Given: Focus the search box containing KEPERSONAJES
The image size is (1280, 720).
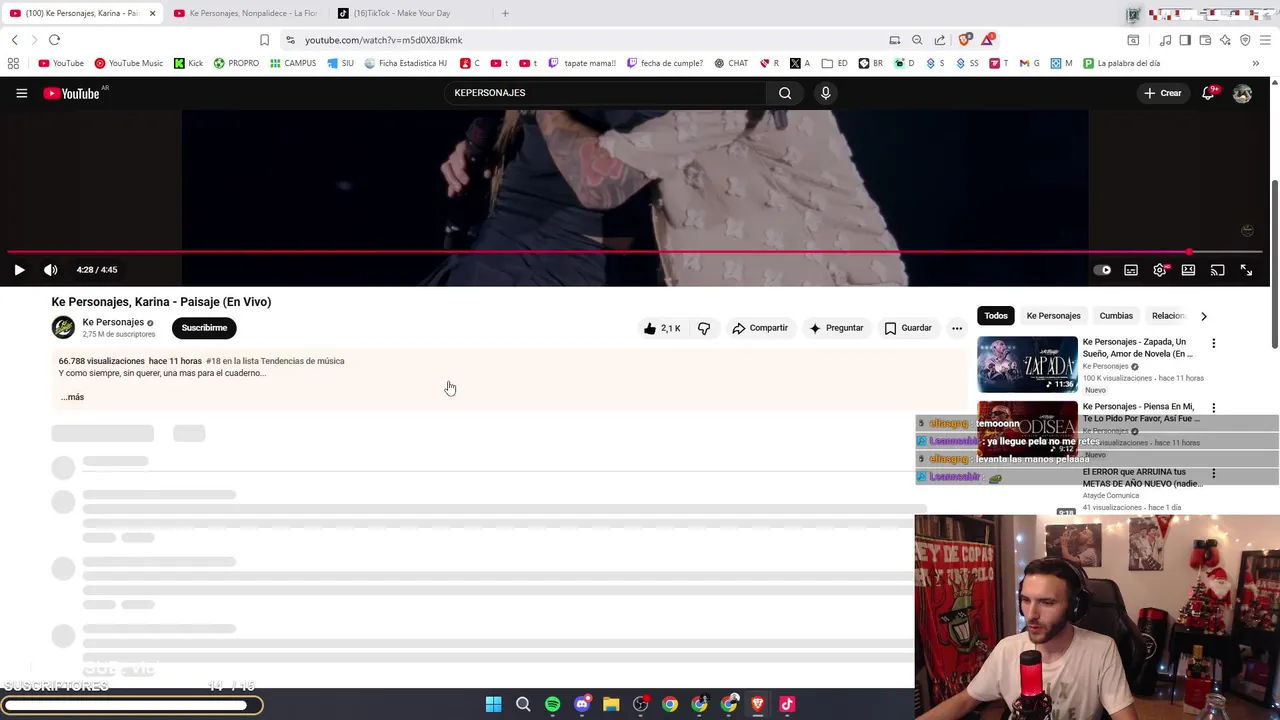Looking at the screenshot, I should pos(605,93).
